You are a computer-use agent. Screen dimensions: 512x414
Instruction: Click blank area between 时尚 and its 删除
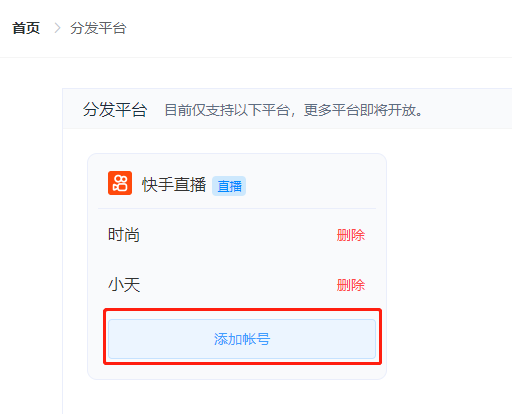point(238,235)
